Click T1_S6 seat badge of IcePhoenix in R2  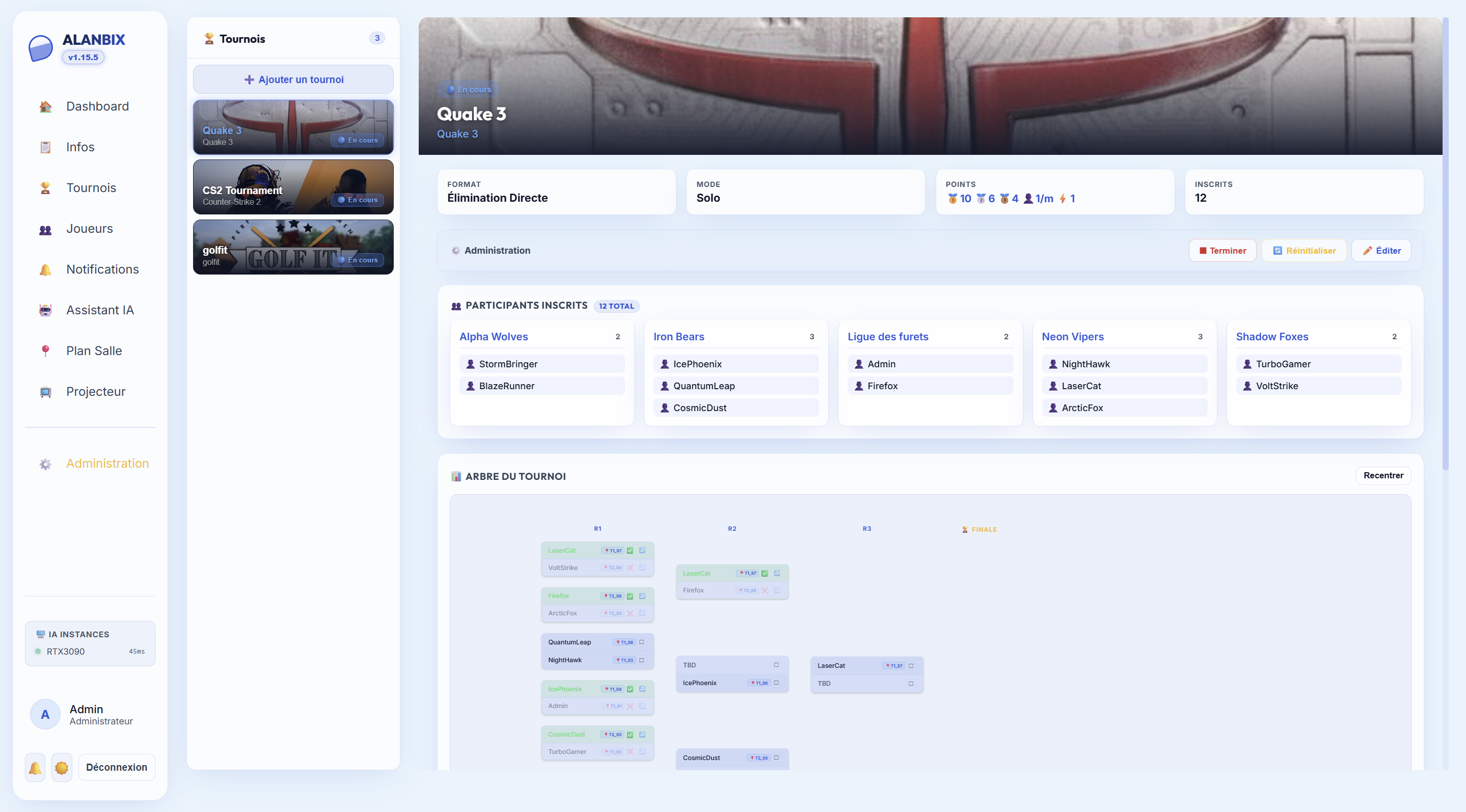760,683
